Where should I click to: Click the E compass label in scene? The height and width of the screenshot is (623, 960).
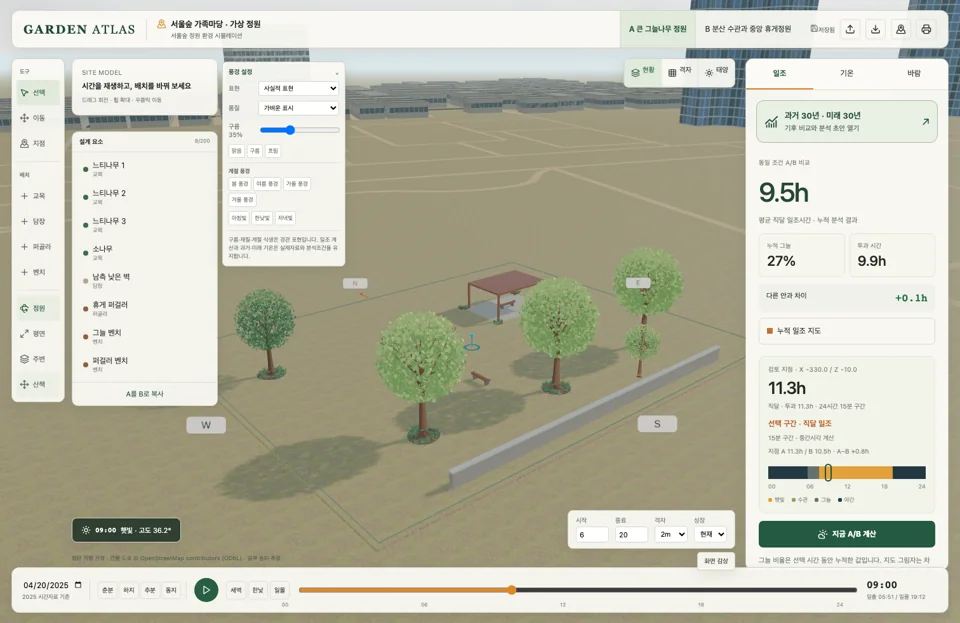(638, 283)
